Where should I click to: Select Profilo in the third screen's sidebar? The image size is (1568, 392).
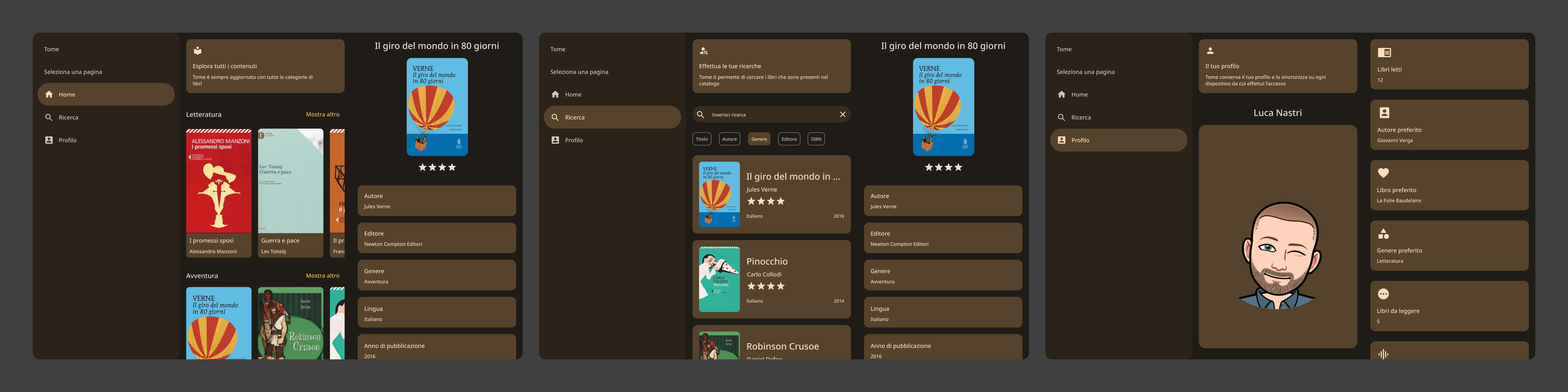1119,140
